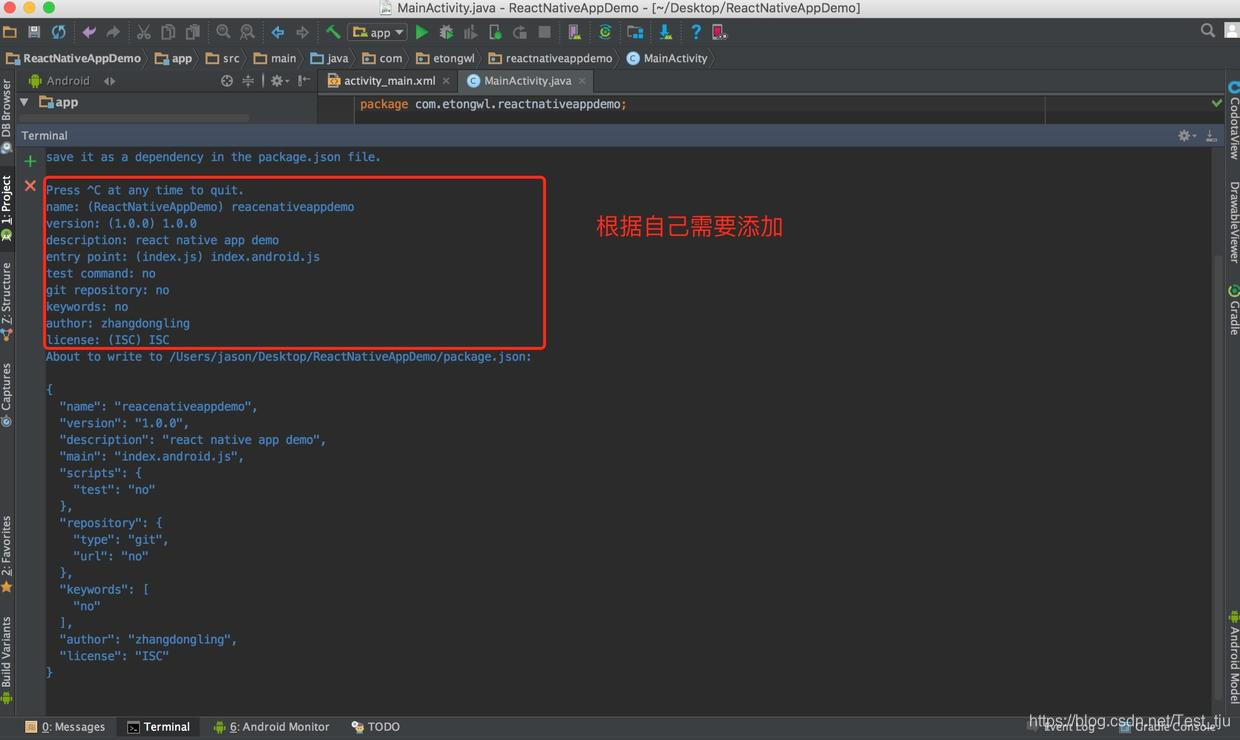
Task: Hide the Project panel icon
Action: click(304, 81)
